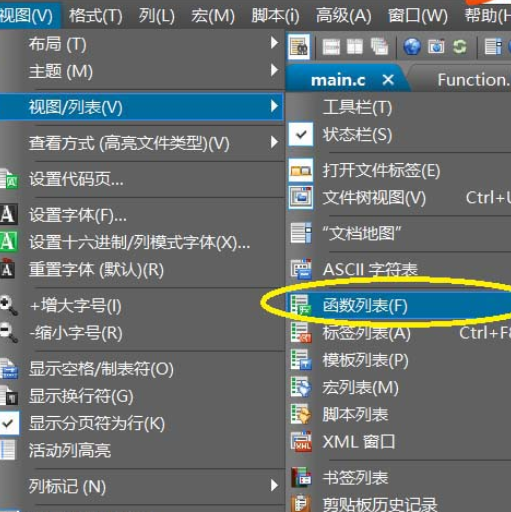The width and height of the screenshot is (511, 512).
Task: Click the globe browser toolbar icon
Action: (412, 46)
